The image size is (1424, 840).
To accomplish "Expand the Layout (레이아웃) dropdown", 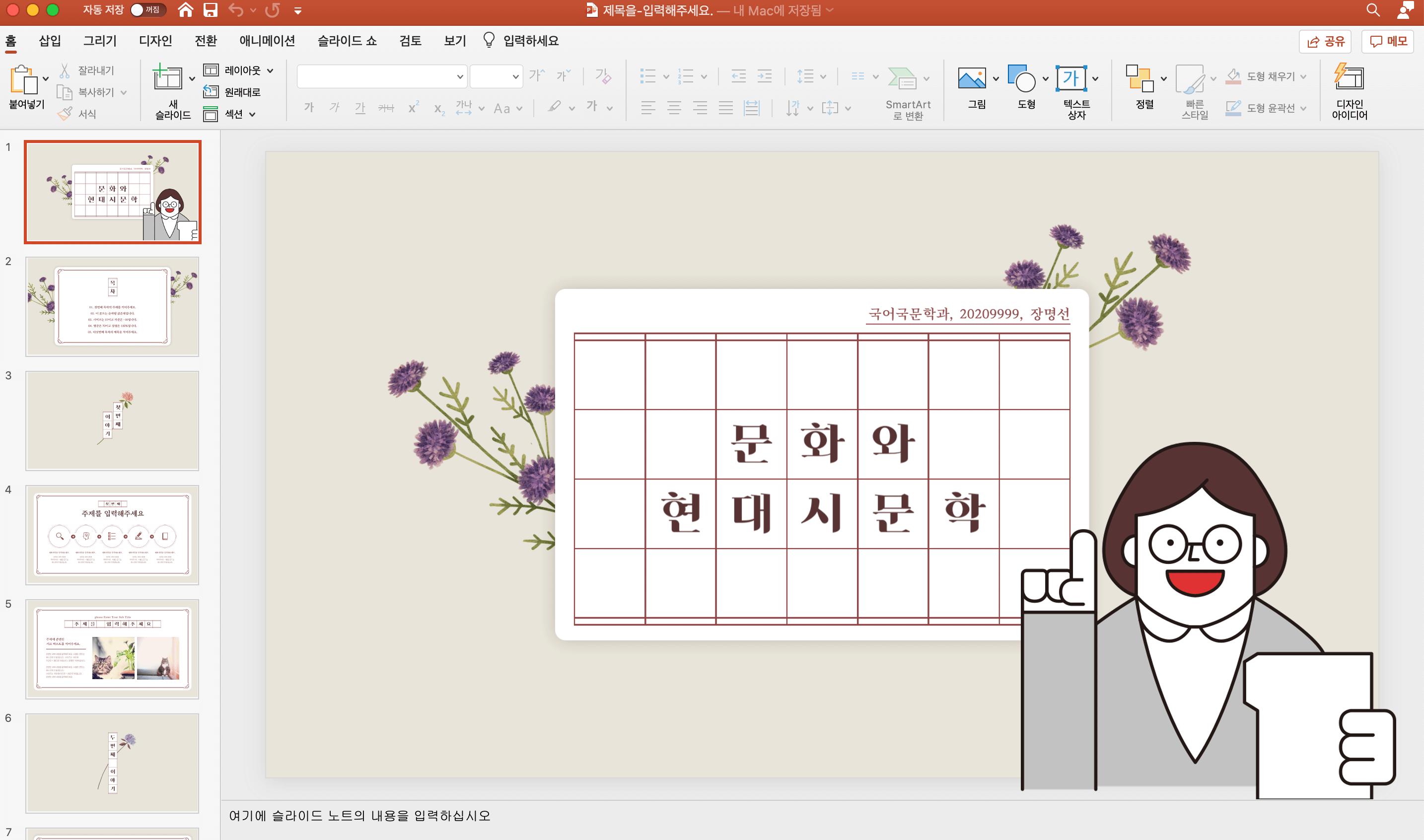I will click(x=271, y=71).
